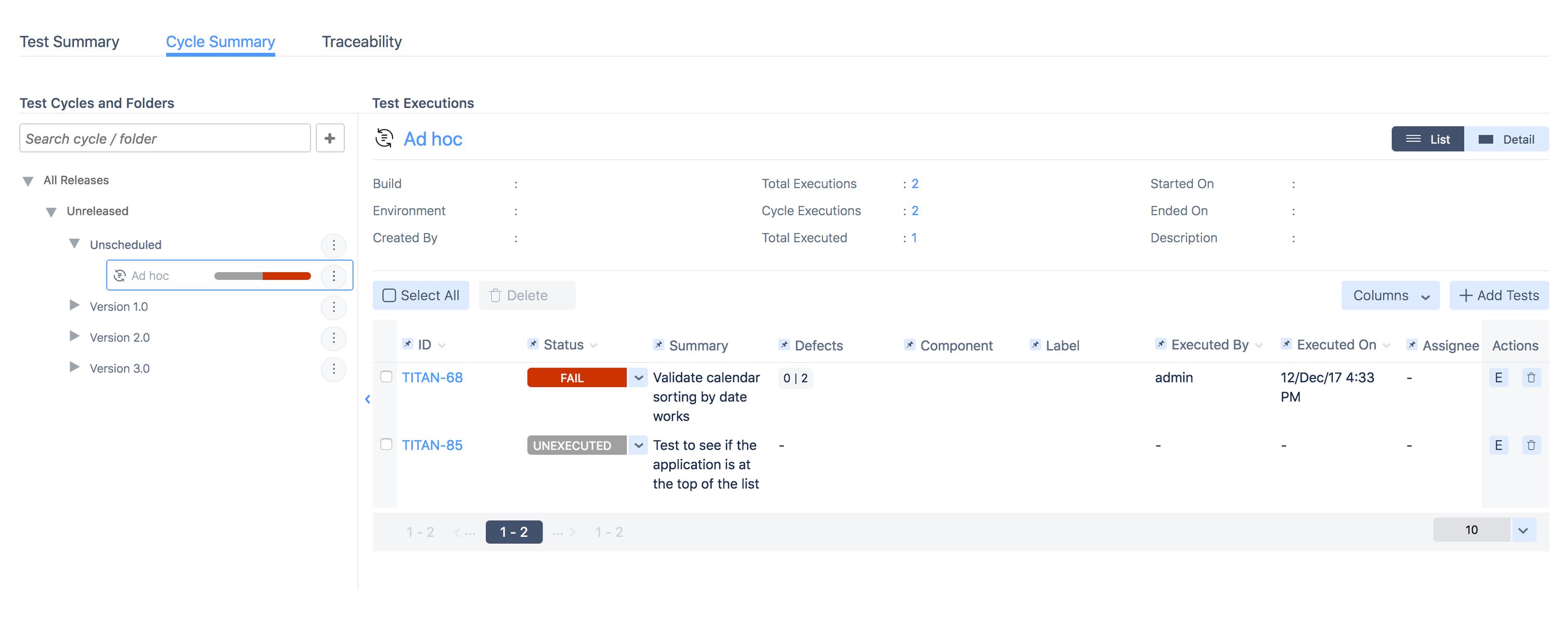Open FAIL status dropdown for TITAN-68
The image size is (1568, 619).
coord(638,378)
